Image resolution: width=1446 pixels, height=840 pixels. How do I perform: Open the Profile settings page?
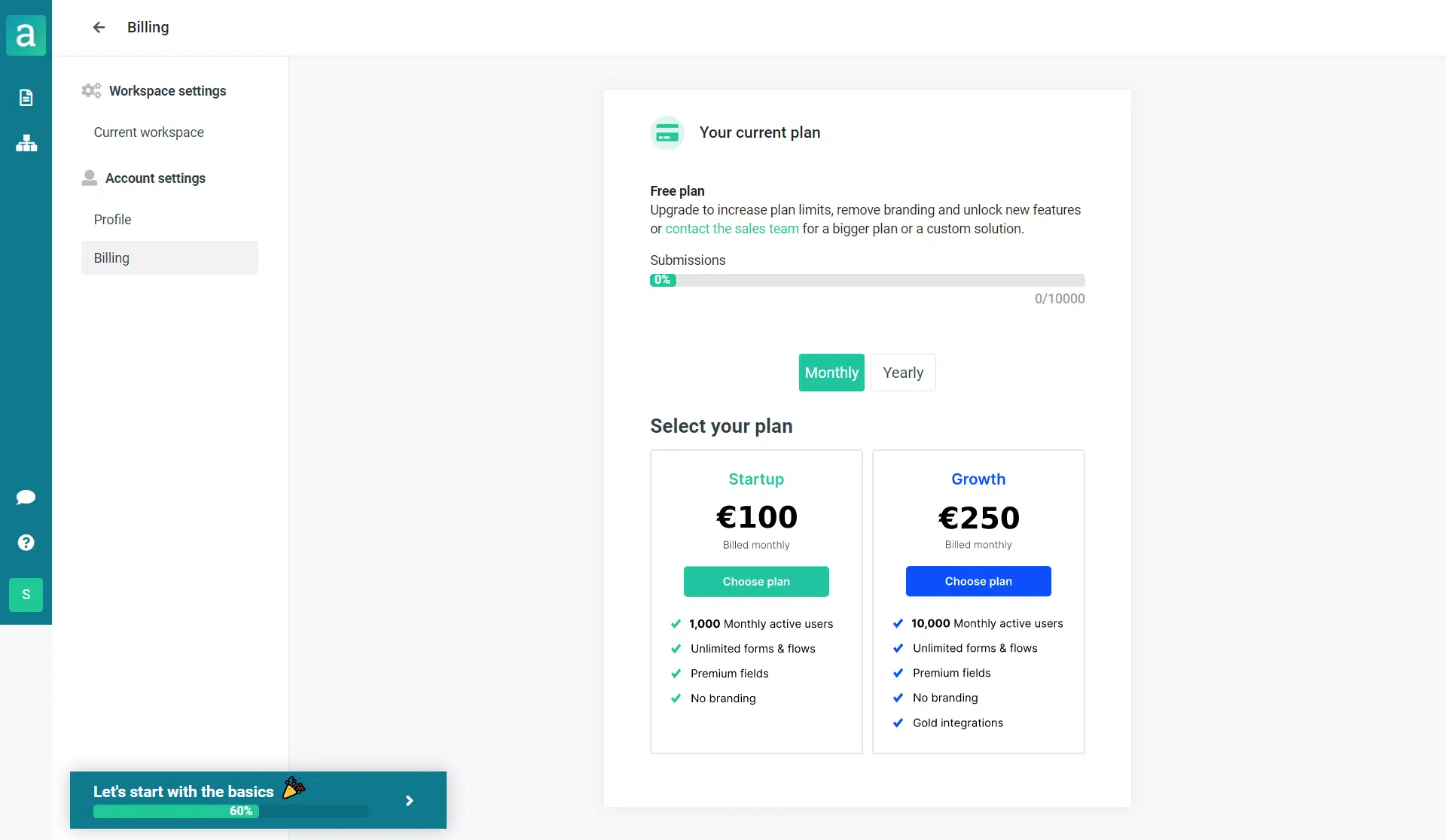coord(112,220)
